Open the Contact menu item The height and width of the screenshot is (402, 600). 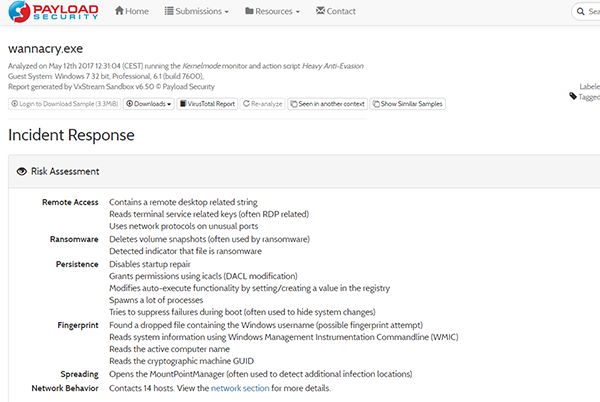point(336,11)
